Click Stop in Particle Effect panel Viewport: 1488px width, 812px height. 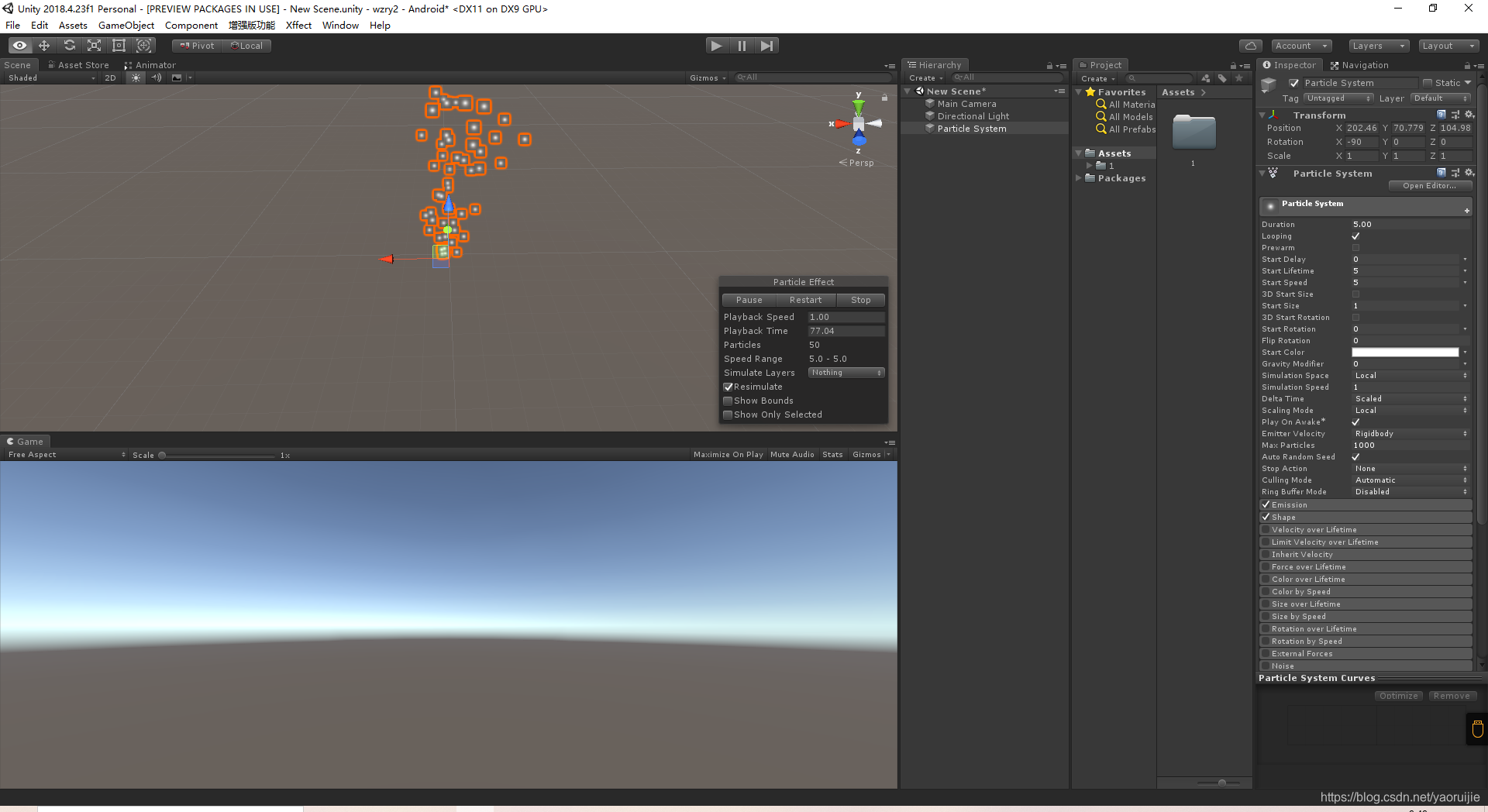(860, 300)
